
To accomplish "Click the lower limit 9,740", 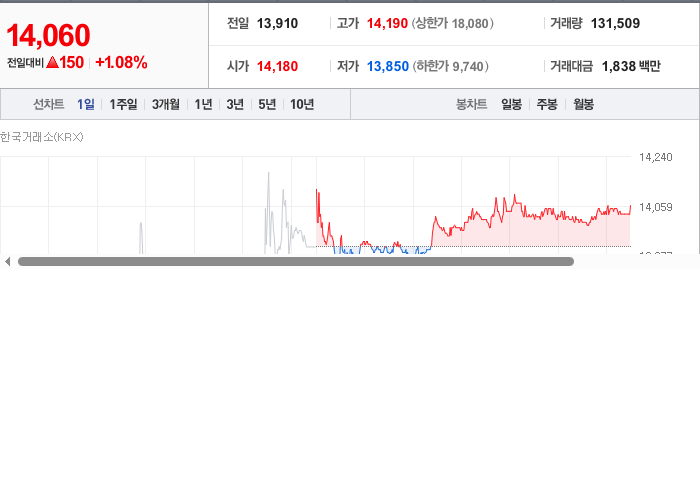I will 468,66.
